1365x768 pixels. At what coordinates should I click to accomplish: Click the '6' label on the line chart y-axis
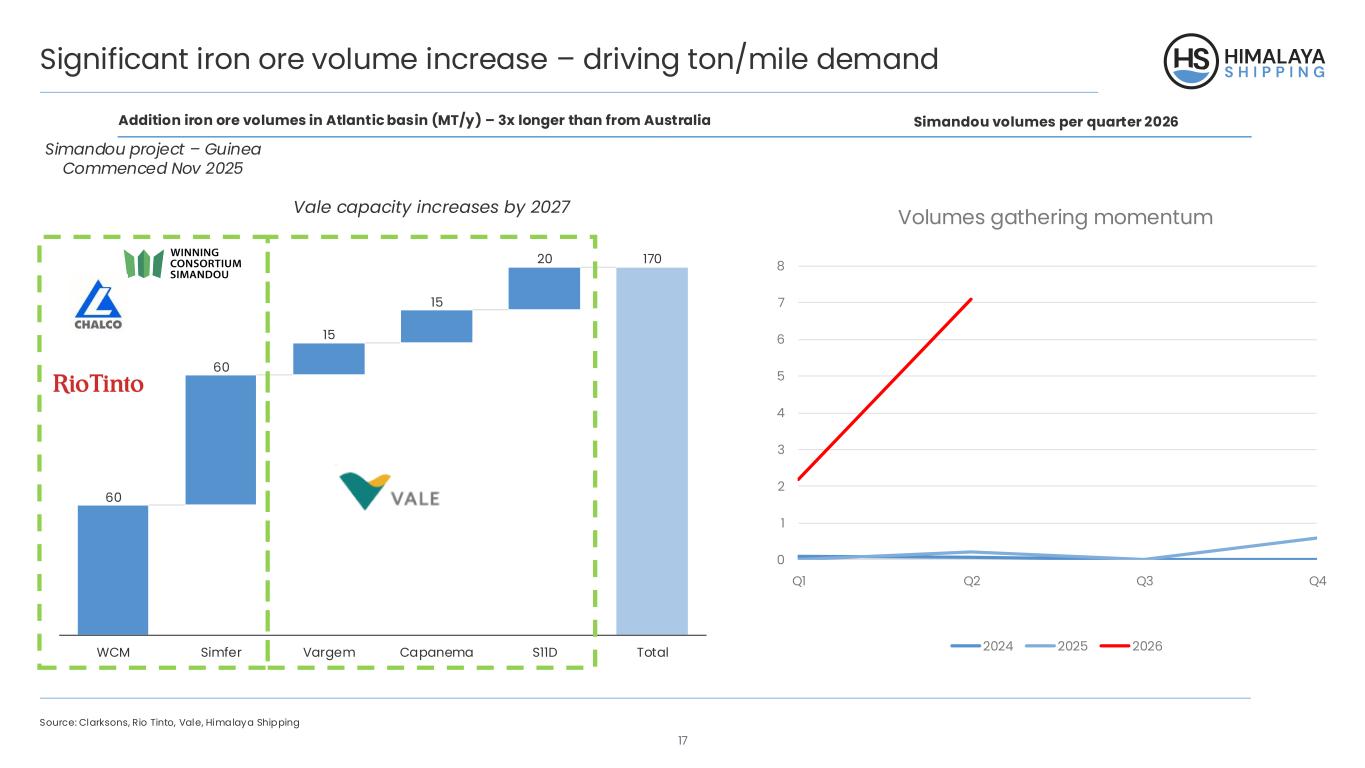click(780, 340)
